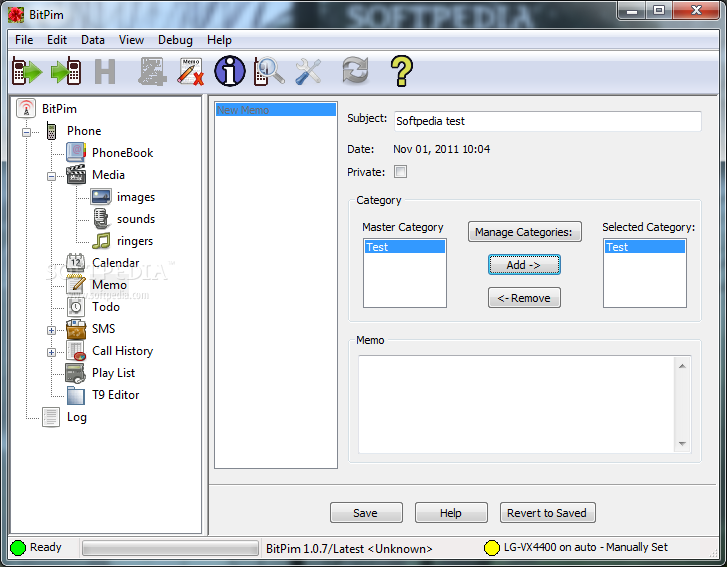Click the Play List icon
The width and height of the screenshot is (727, 567).
tap(76, 373)
